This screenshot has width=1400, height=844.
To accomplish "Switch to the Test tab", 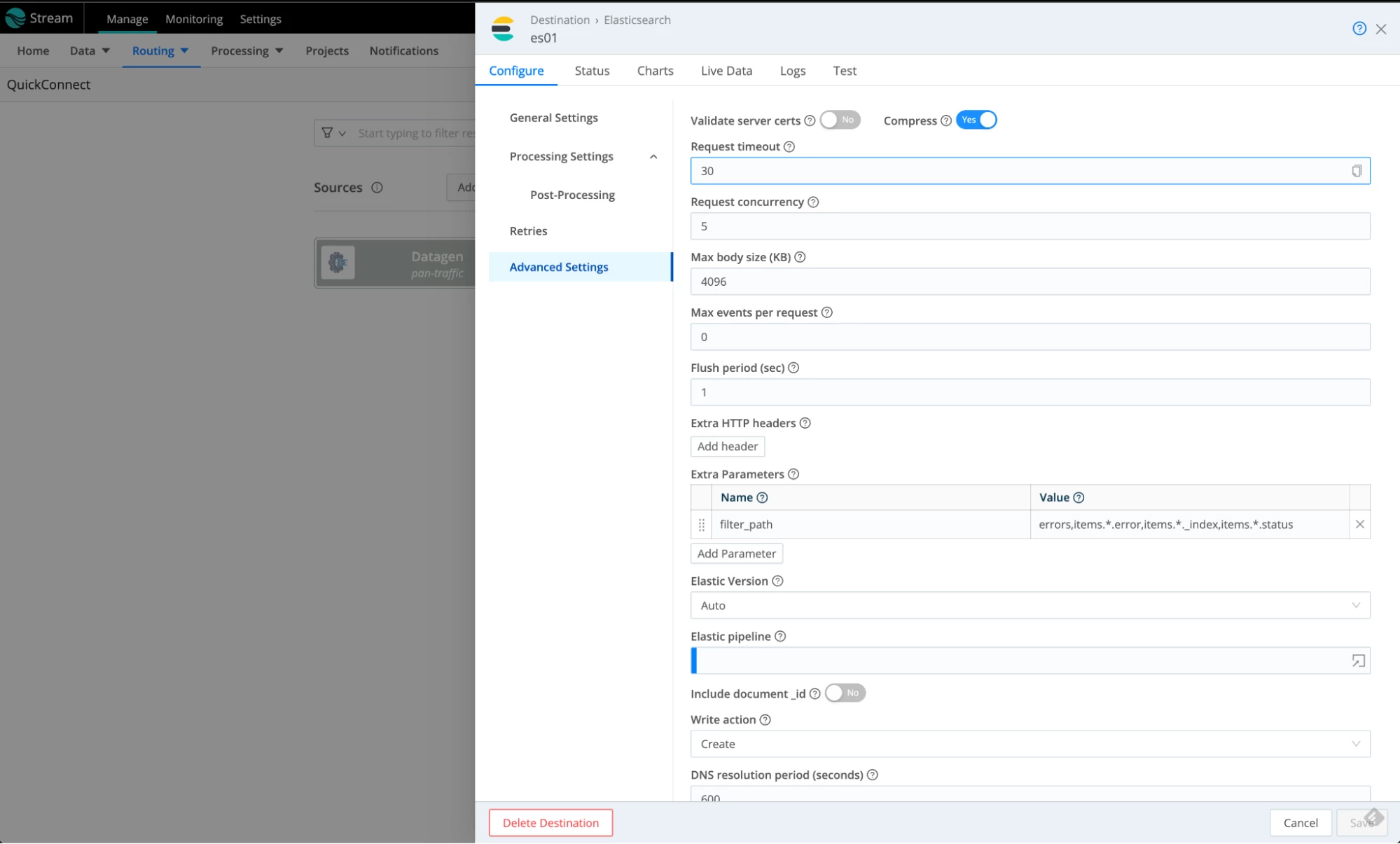I will pos(844,71).
